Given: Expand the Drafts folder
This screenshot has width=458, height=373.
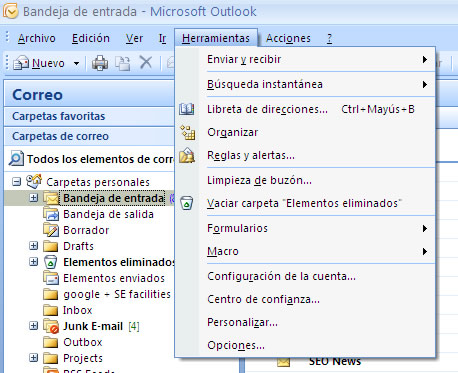Looking at the screenshot, I should click(33, 246).
